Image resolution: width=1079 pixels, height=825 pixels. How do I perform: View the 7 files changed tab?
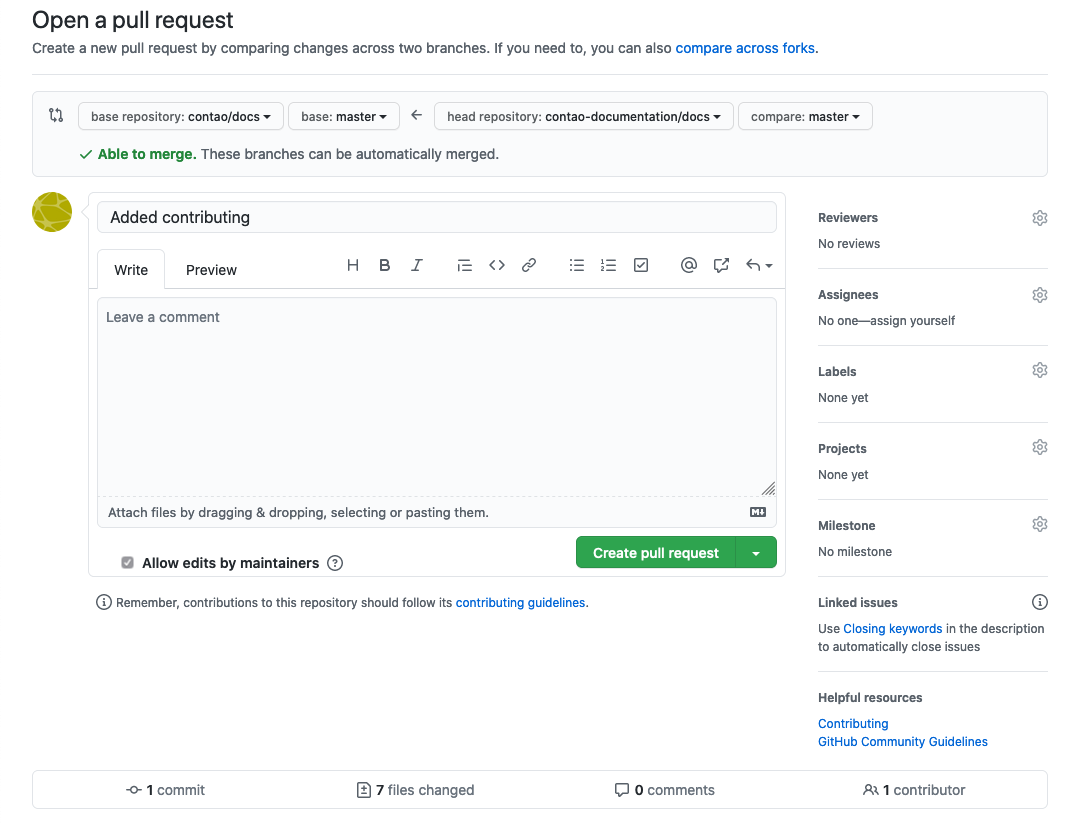click(x=416, y=790)
